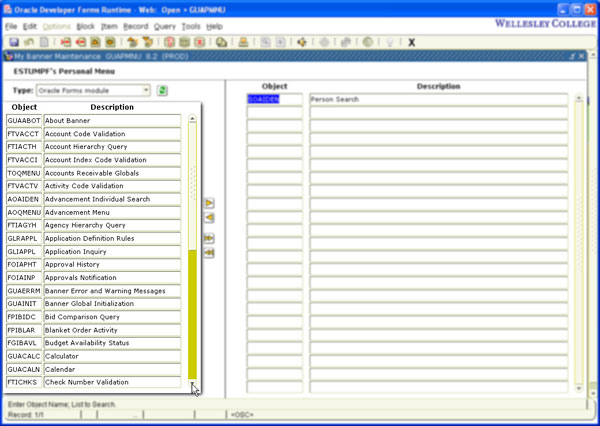Click the grayed gear workflow toolbar icon
Viewport: 600px width, 426px height.
(324, 42)
